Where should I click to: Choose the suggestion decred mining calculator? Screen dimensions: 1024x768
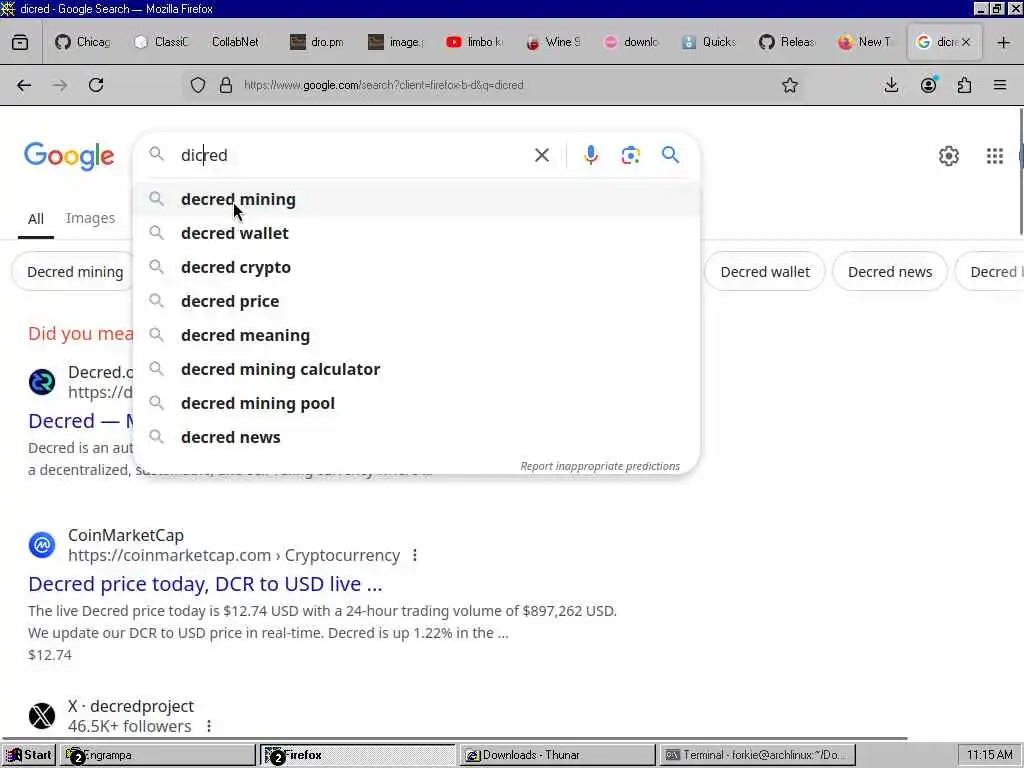417,369
